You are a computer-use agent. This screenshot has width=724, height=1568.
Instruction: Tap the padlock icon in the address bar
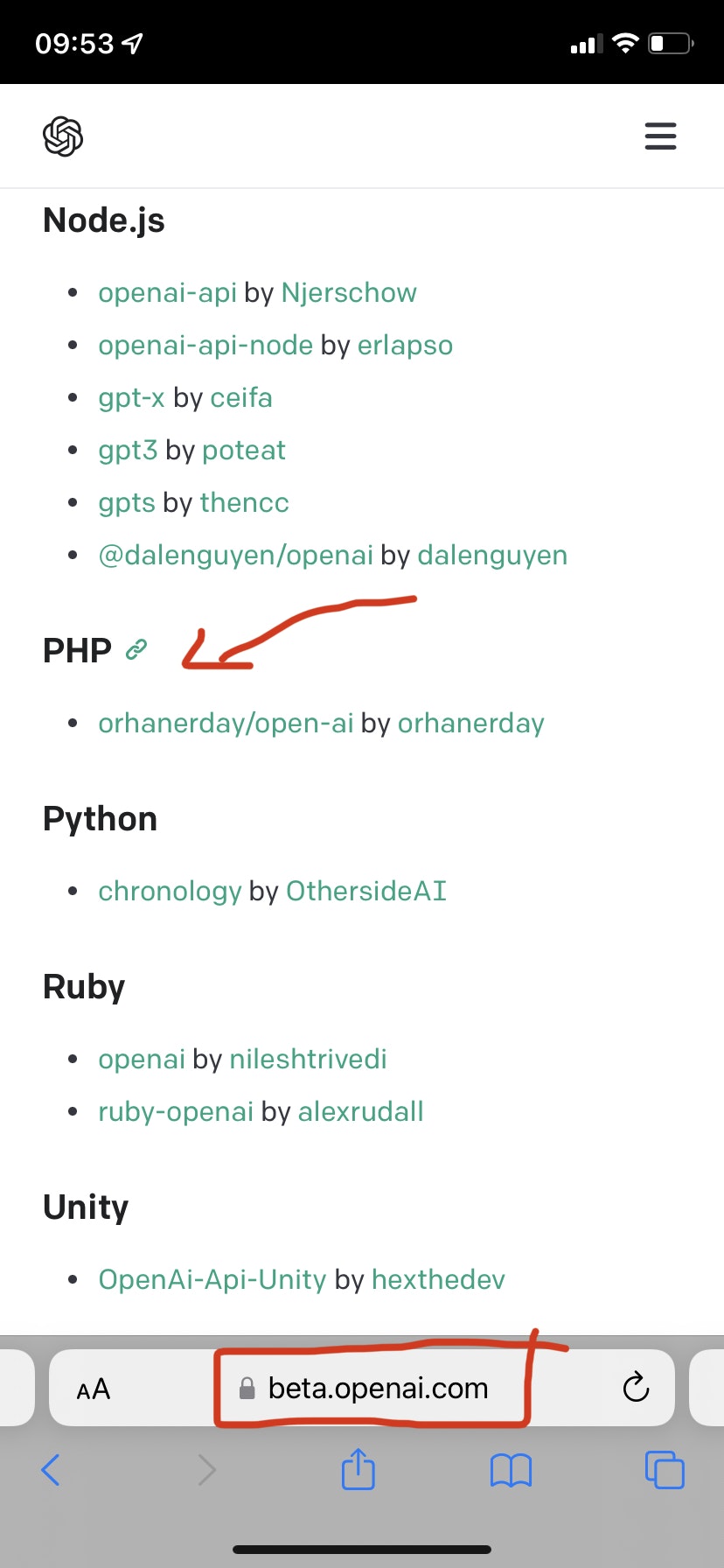pos(247,1388)
